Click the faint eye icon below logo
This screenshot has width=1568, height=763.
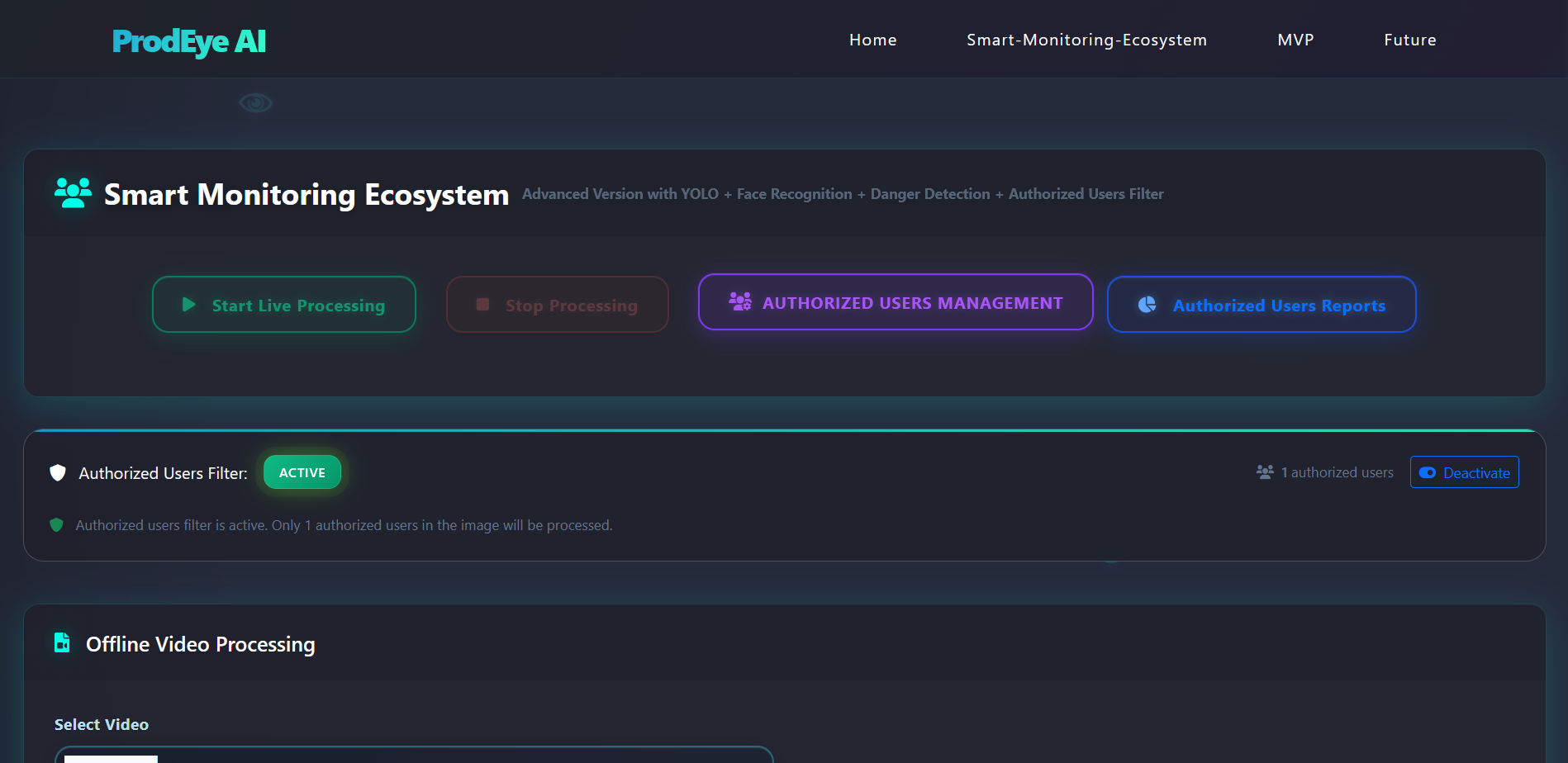point(255,102)
